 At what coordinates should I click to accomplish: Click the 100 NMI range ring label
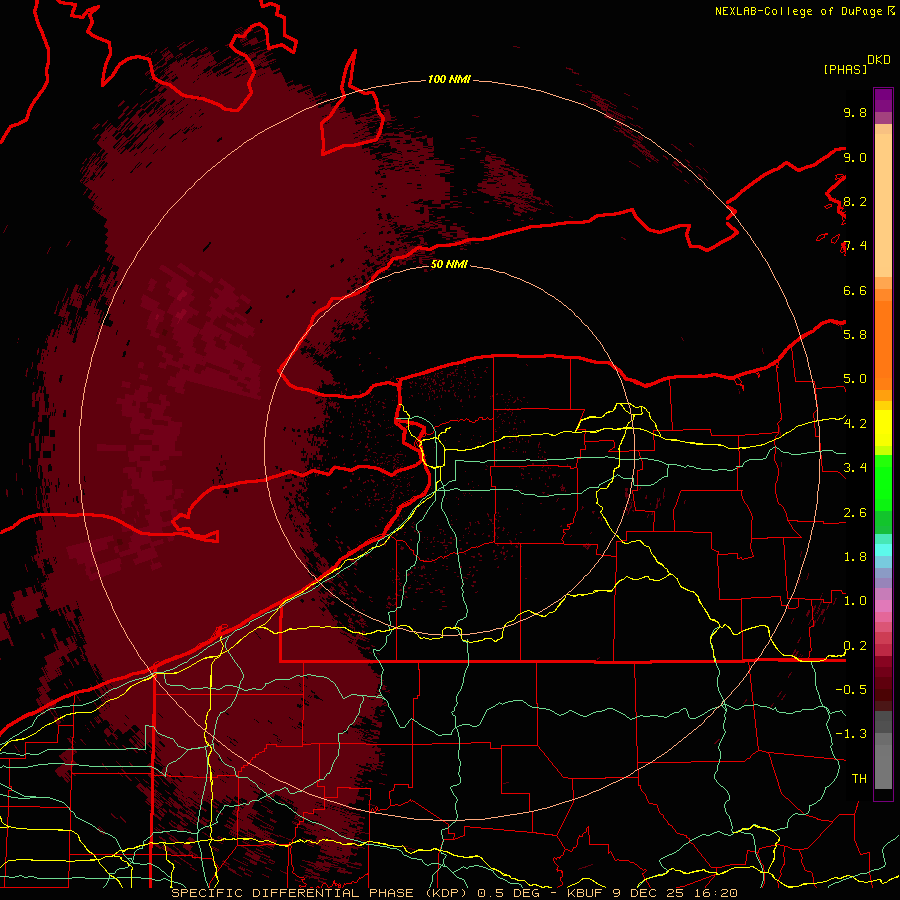[x=449, y=79]
